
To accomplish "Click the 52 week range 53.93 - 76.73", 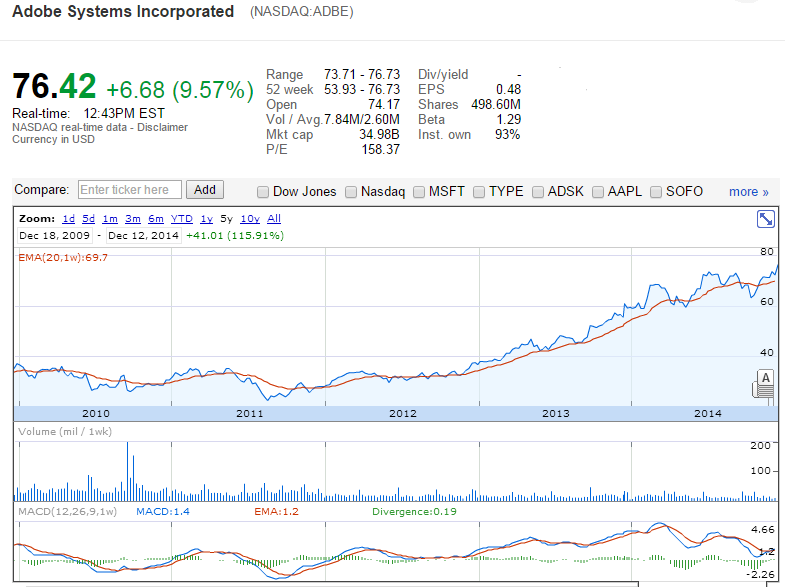I will click(362, 90).
